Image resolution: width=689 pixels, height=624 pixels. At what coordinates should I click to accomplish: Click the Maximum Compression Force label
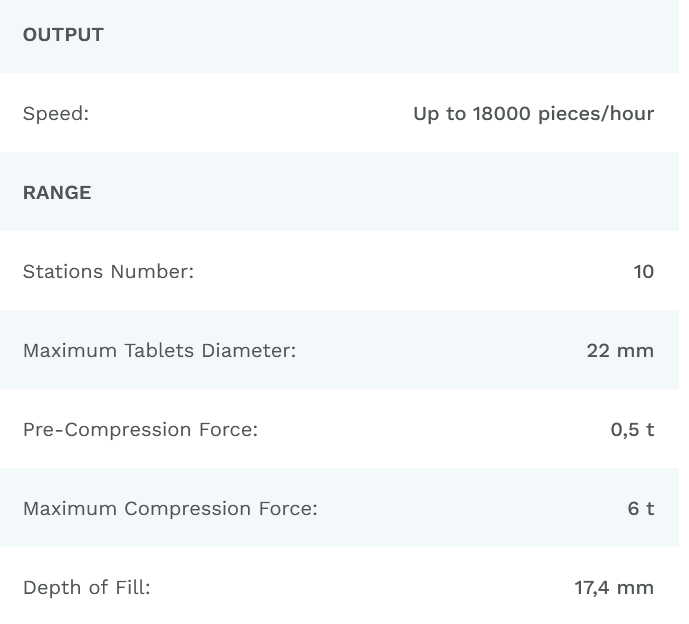point(170,509)
